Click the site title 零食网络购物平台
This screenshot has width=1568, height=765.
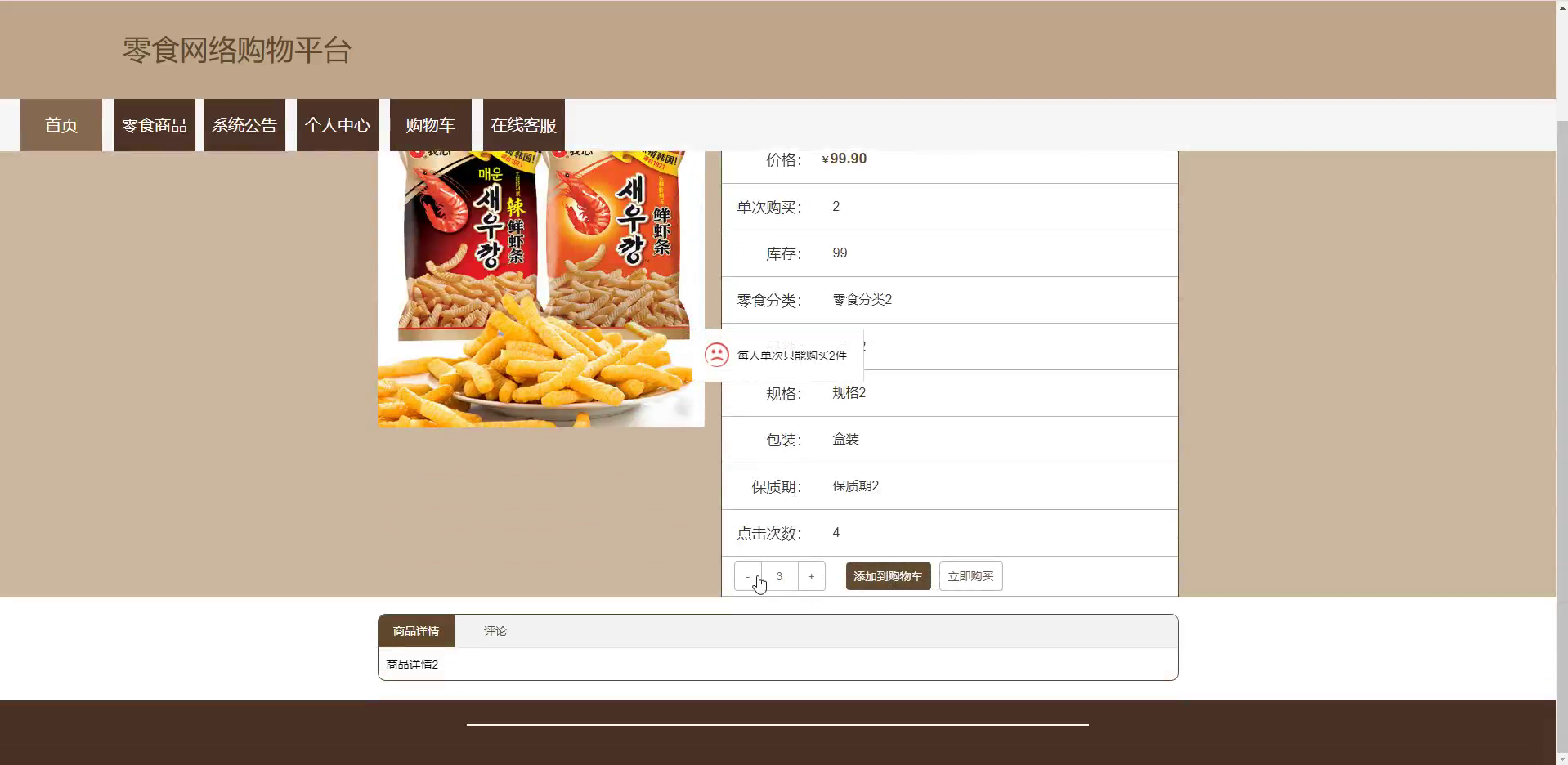(237, 50)
